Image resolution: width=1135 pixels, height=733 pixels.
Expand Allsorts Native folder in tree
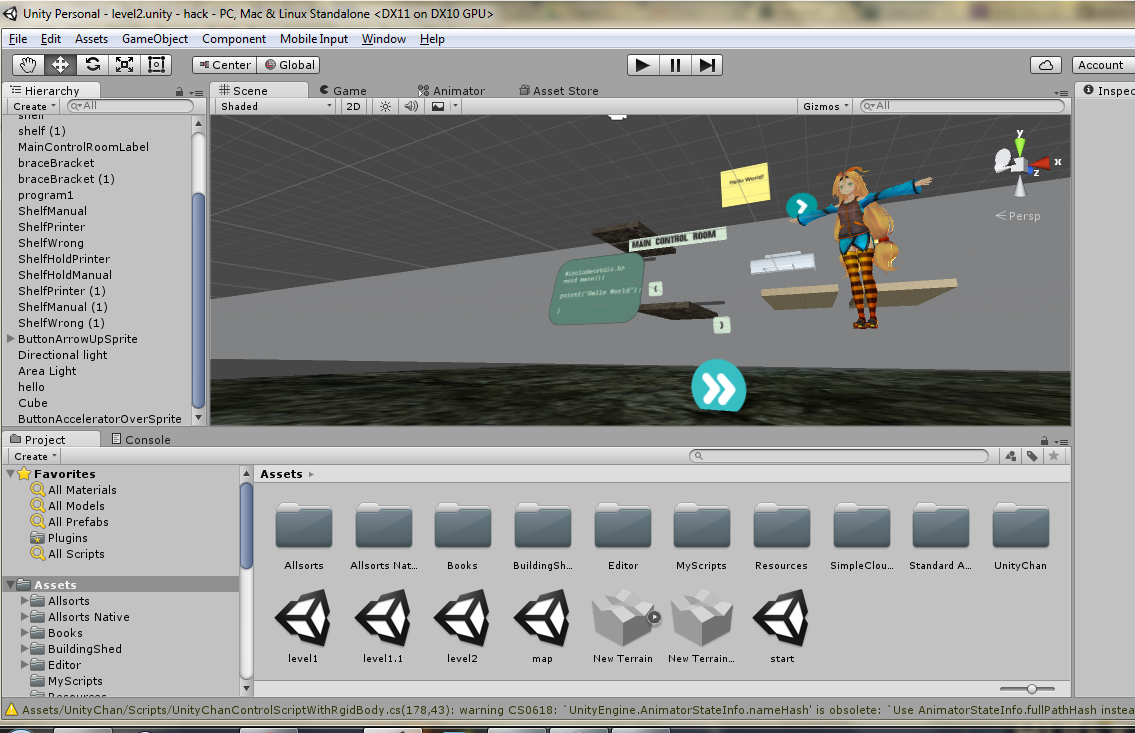click(x=25, y=617)
